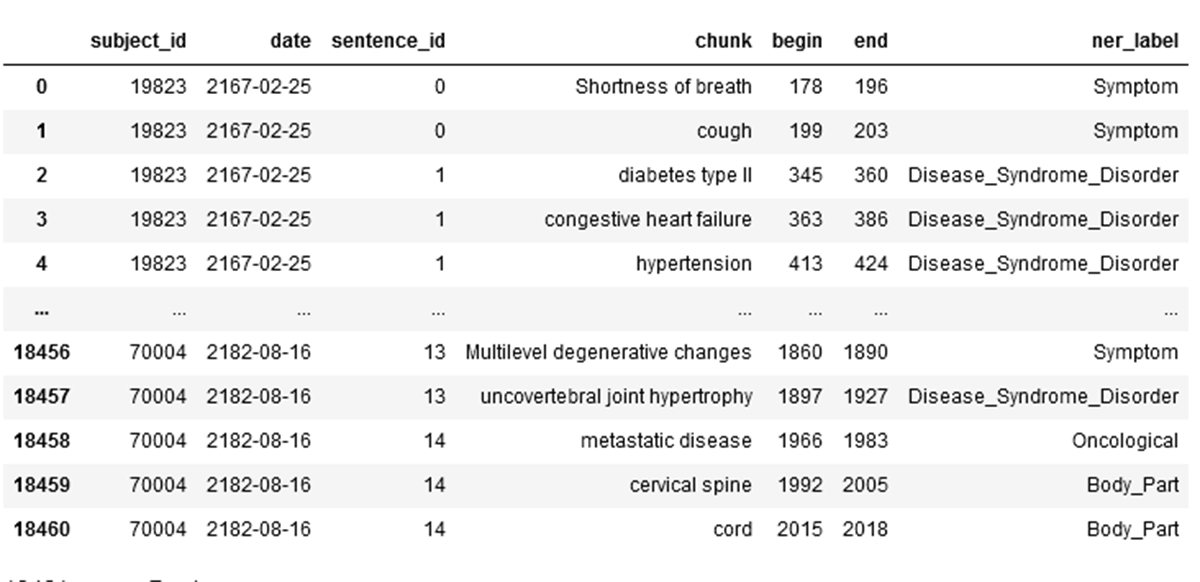Click the 'Multilevel degenerative changes' cell
This screenshot has width=1200, height=582.
608,352
